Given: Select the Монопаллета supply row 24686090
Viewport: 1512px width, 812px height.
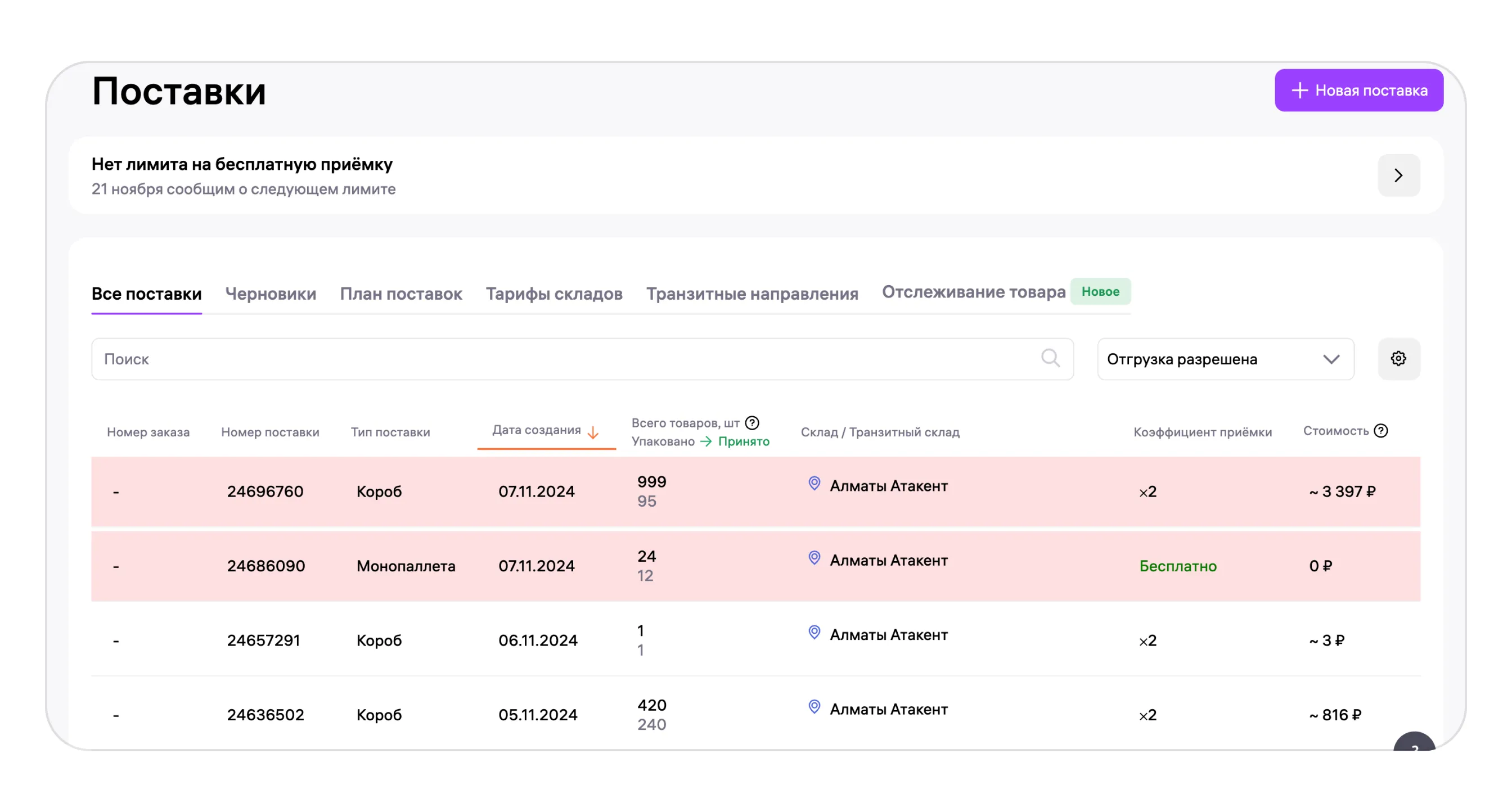Looking at the screenshot, I should 406,566.
